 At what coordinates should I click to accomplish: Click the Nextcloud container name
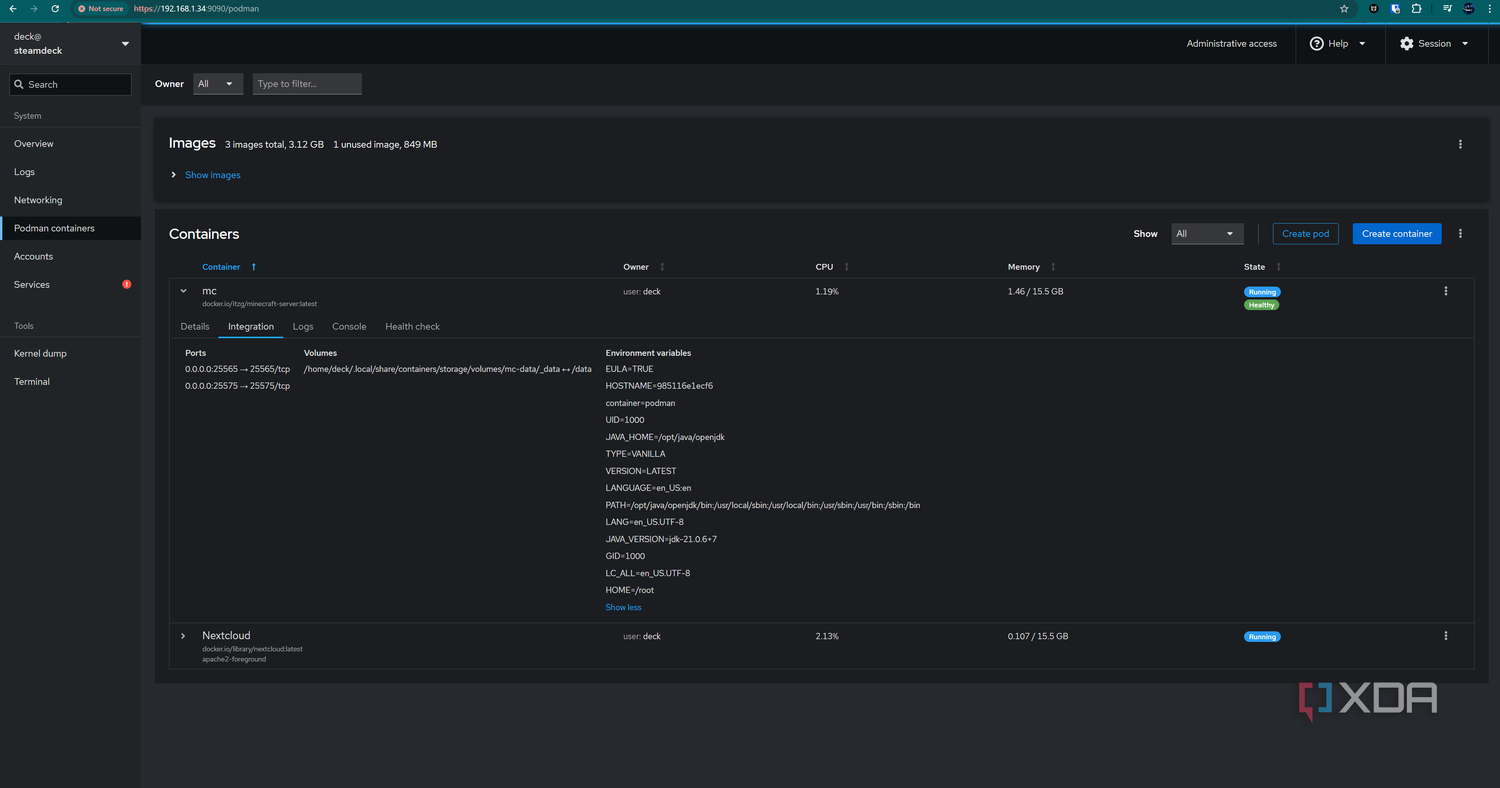click(x=226, y=636)
